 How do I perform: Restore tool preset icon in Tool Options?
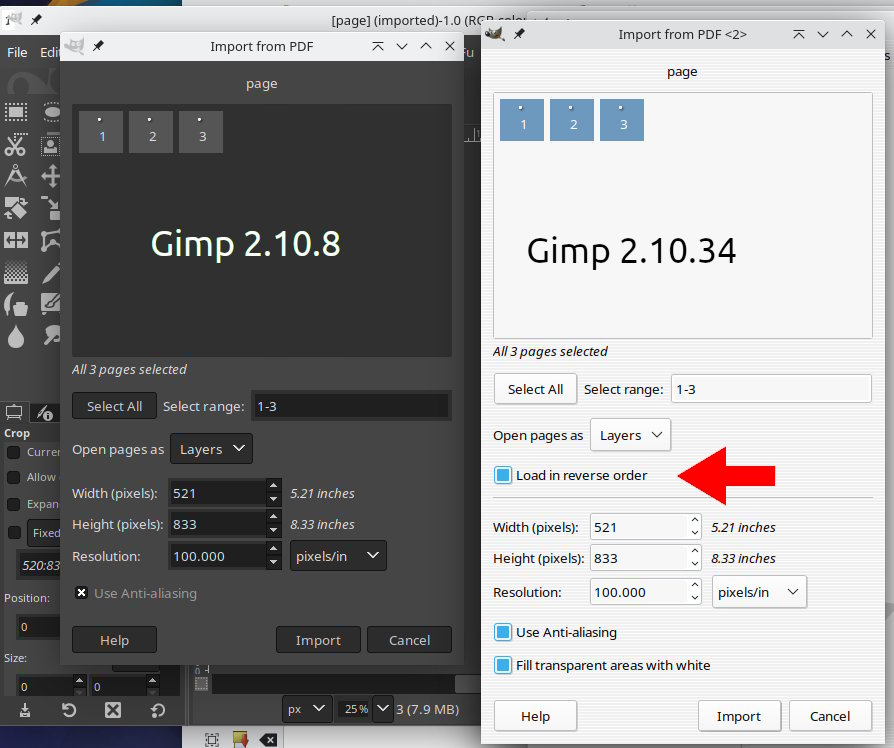[69, 710]
